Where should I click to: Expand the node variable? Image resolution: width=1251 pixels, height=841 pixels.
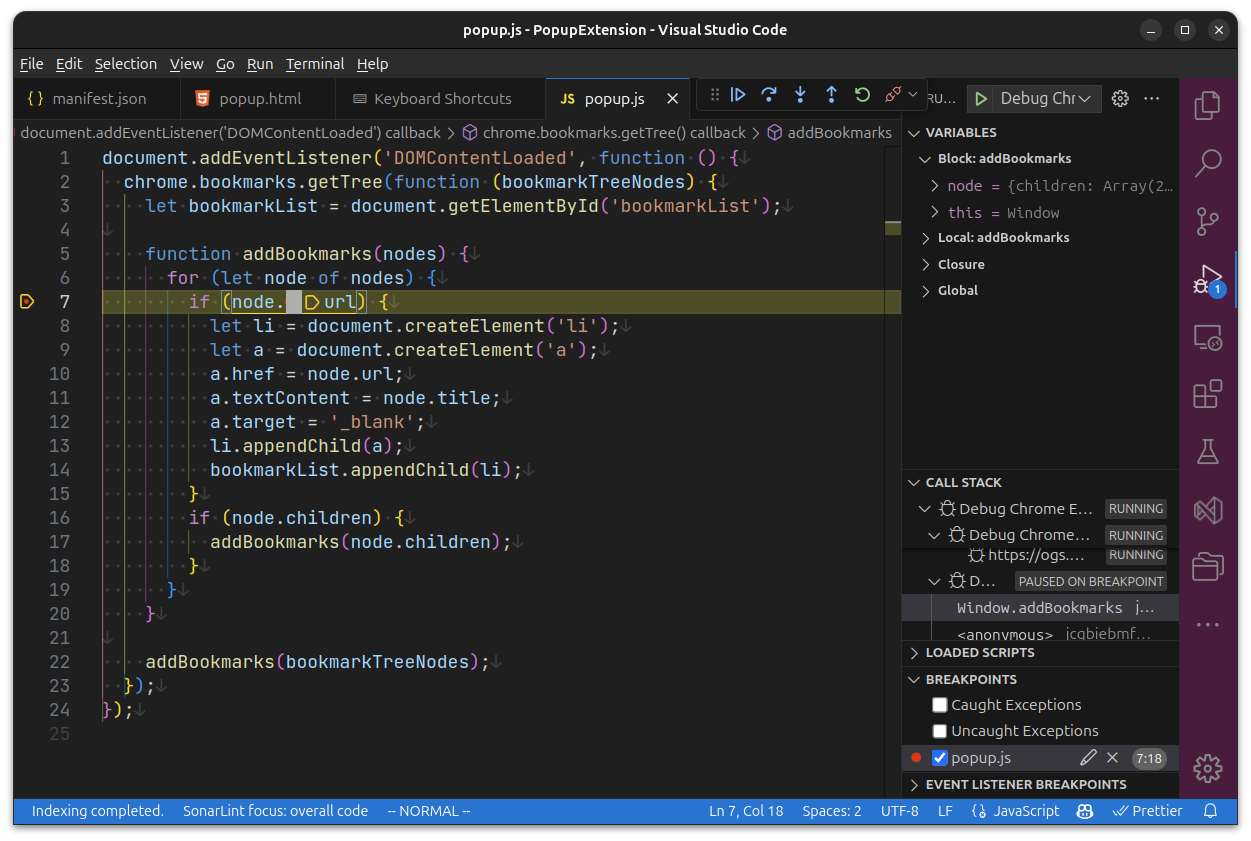[935, 186]
